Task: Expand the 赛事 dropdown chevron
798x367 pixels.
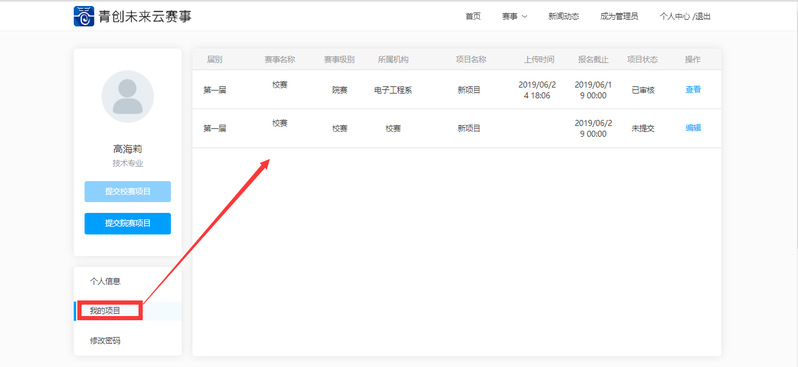Action: click(525, 17)
